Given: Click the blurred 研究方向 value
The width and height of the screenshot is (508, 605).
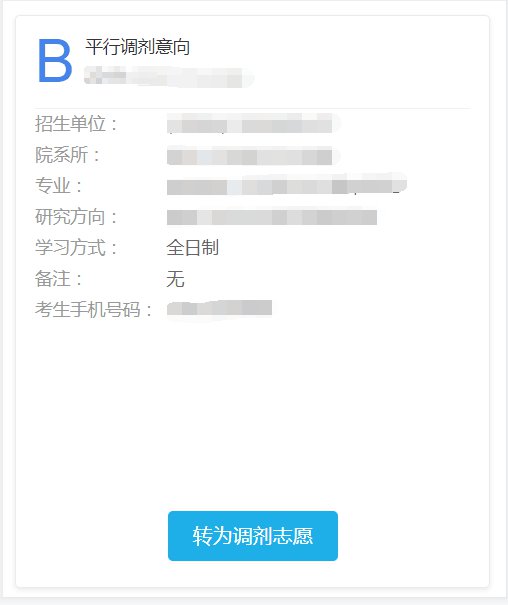Looking at the screenshot, I should click(x=272, y=217).
